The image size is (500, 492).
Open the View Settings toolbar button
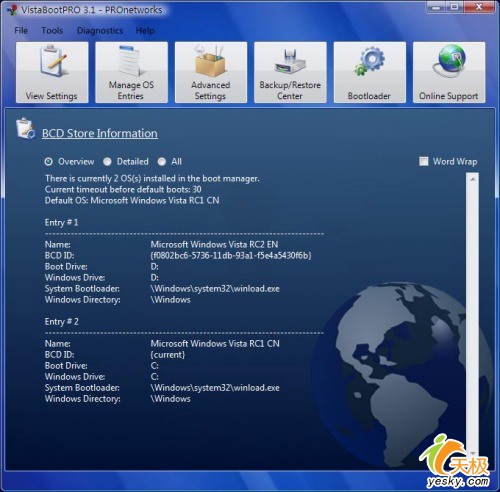(52, 72)
